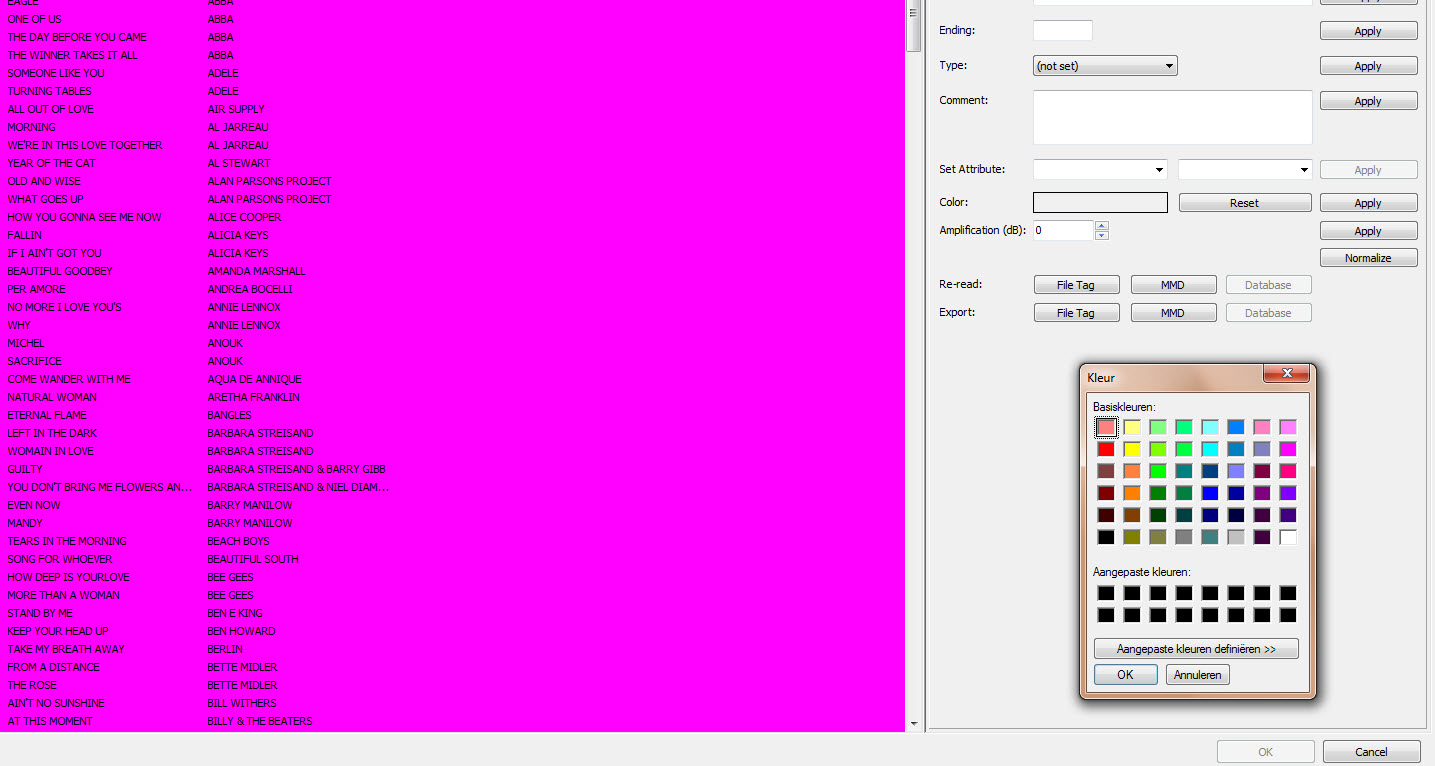Image resolution: width=1435 pixels, height=766 pixels.
Task: Select the song YEAR OF THE CAT
Action: pos(52,163)
